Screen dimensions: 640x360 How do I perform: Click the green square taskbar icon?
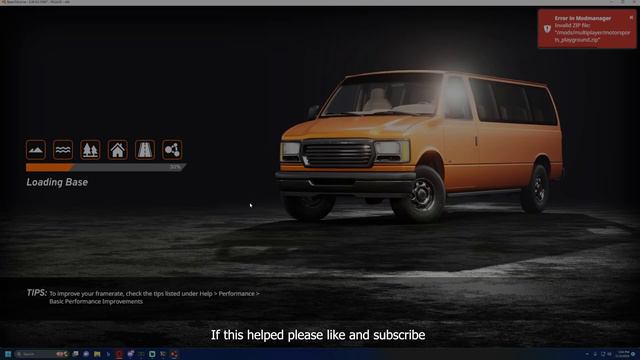[x=152, y=354]
